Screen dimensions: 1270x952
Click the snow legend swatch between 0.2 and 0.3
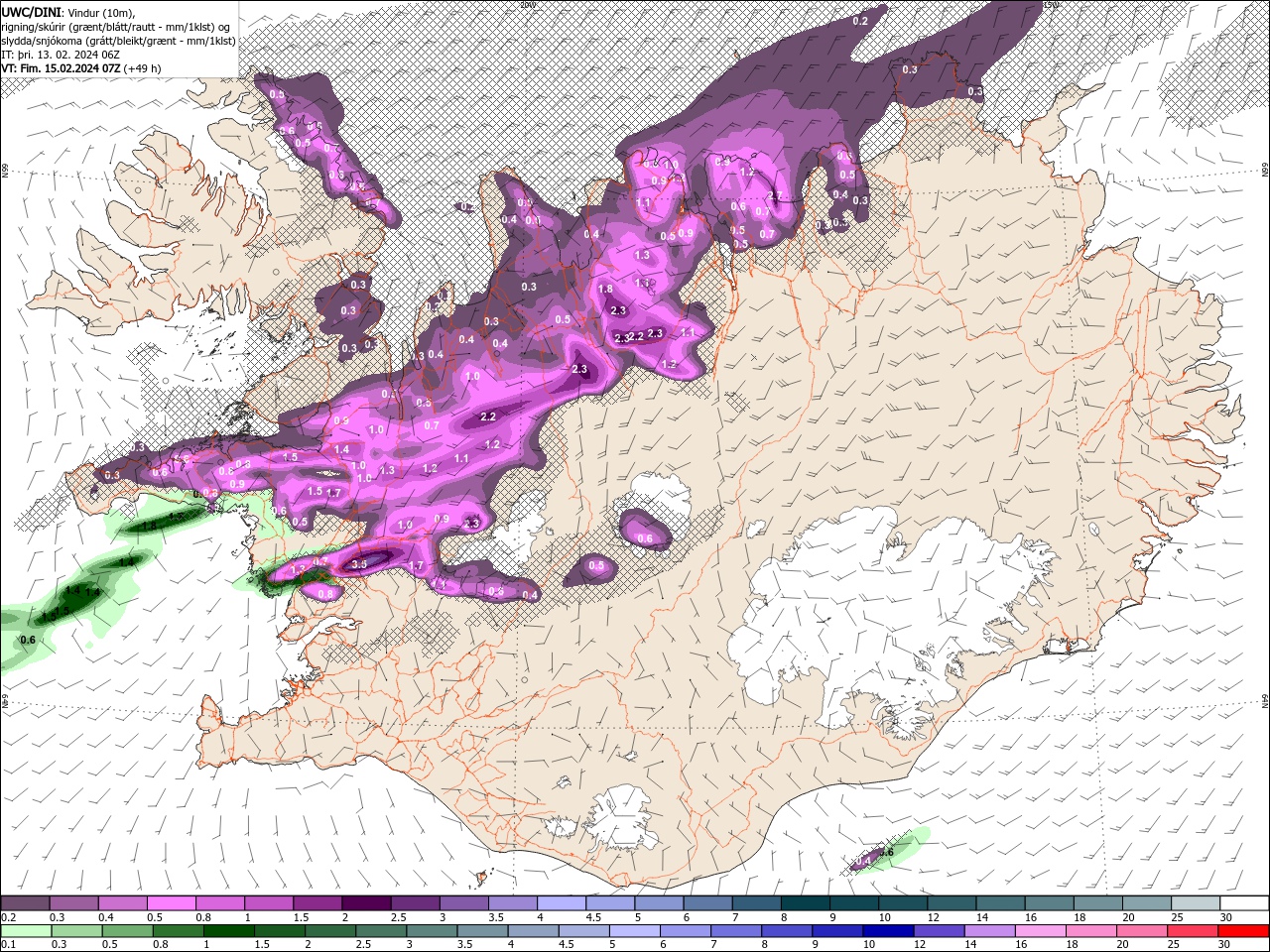coord(26,903)
